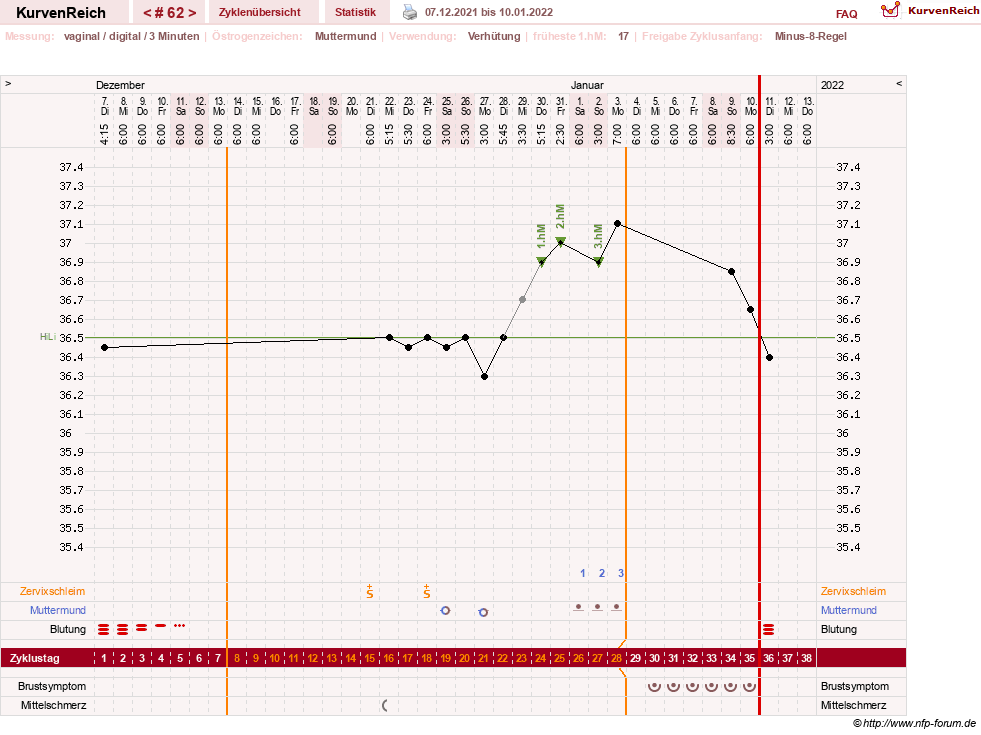This screenshot has height=735, width=981.
Task: Click the Muttermund circle symbol on cycle day 19
Action: pyautogui.click(x=445, y=611)
